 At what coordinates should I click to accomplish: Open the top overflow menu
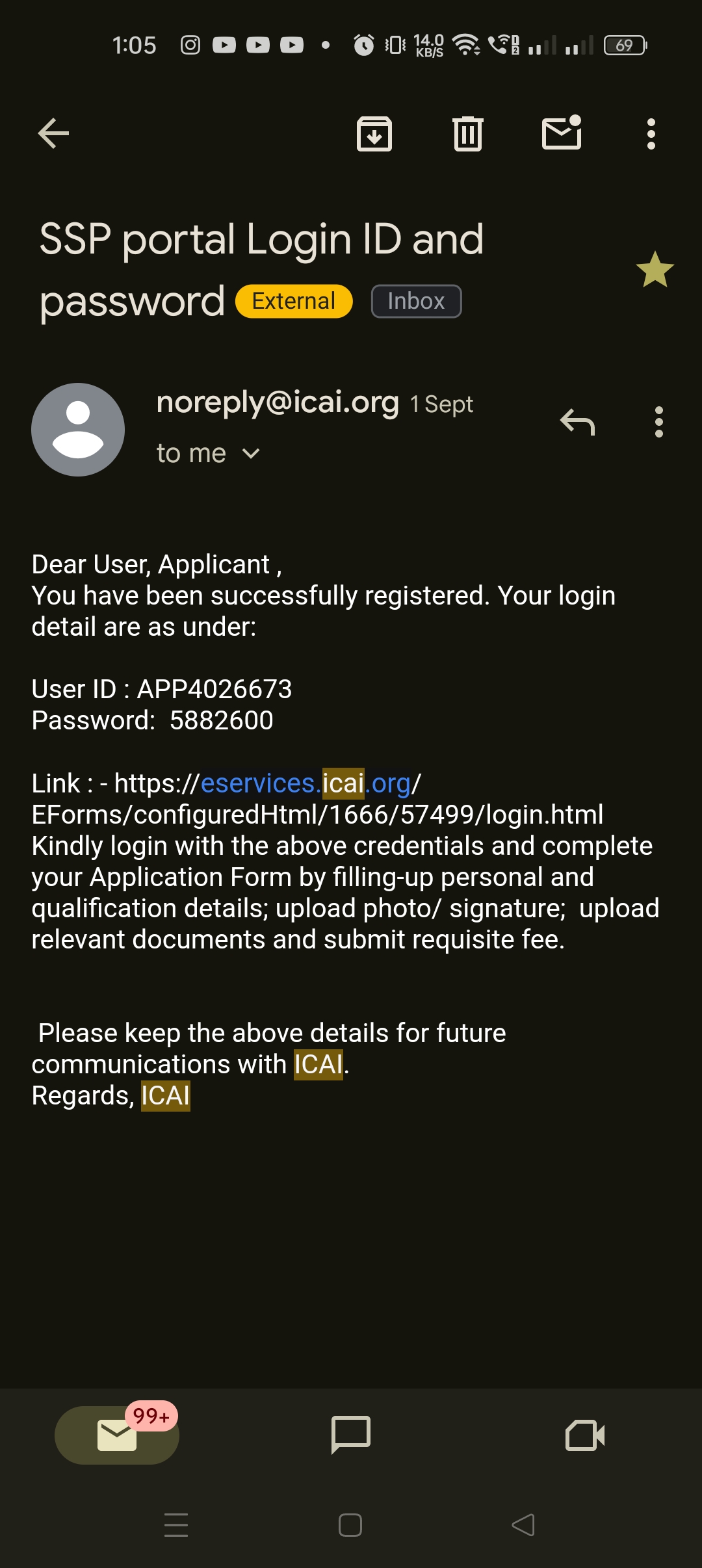pos(651,134)
